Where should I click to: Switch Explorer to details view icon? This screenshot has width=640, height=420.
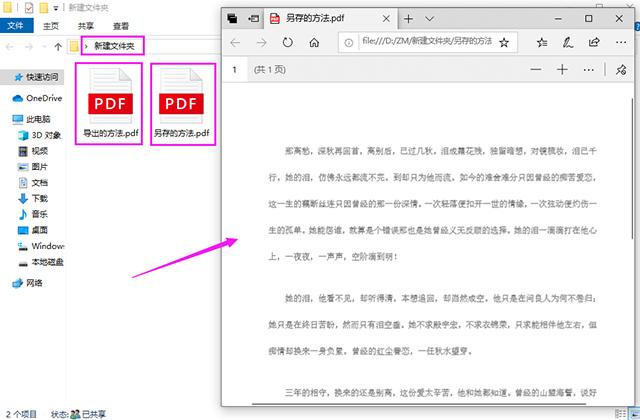point(620,413)
